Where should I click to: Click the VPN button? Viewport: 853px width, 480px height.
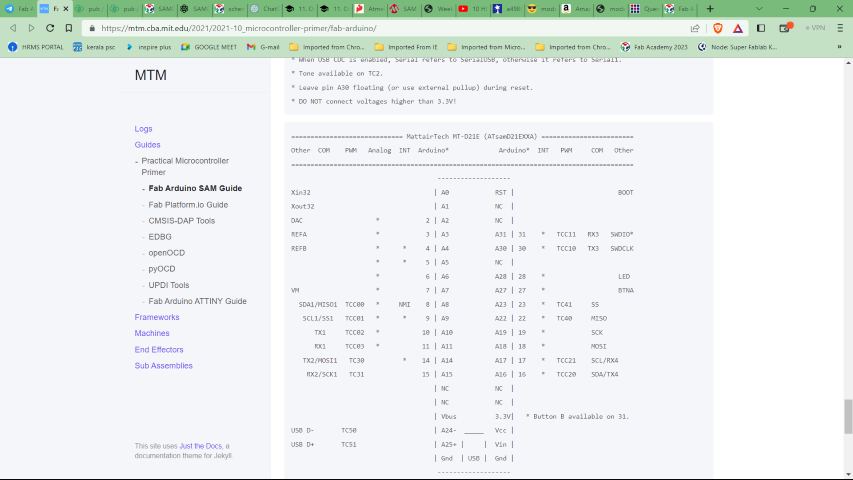point(815,28)
